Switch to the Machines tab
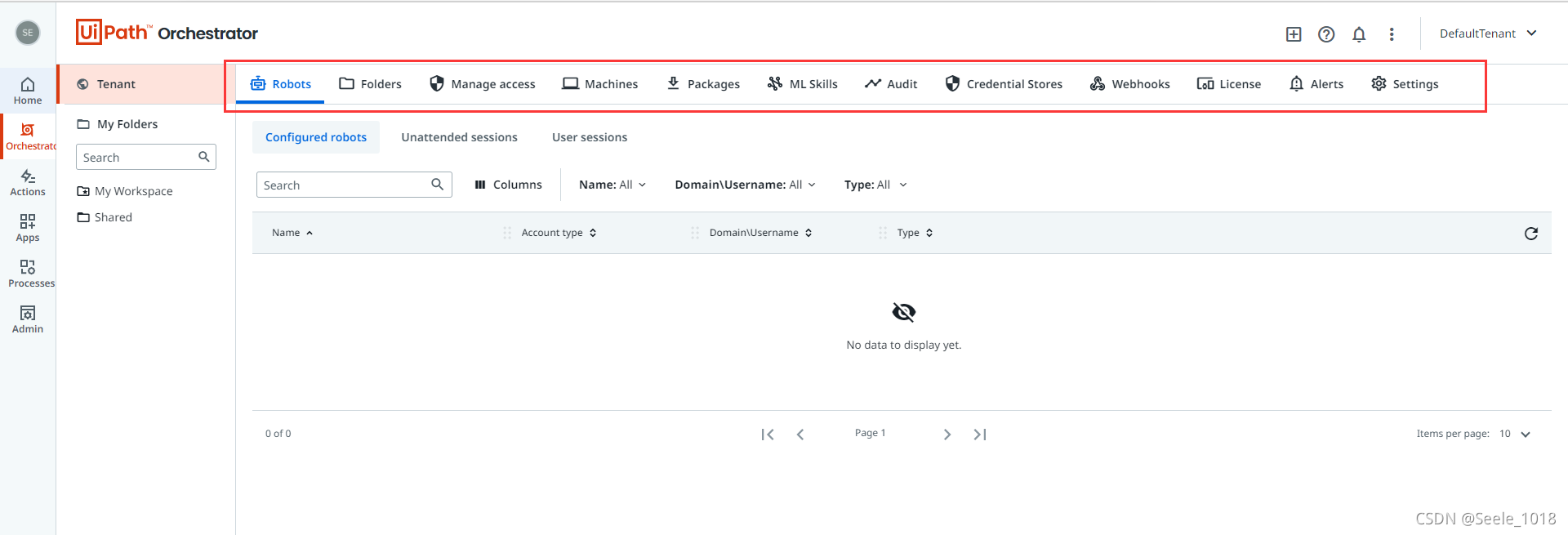 pos(600,84)
